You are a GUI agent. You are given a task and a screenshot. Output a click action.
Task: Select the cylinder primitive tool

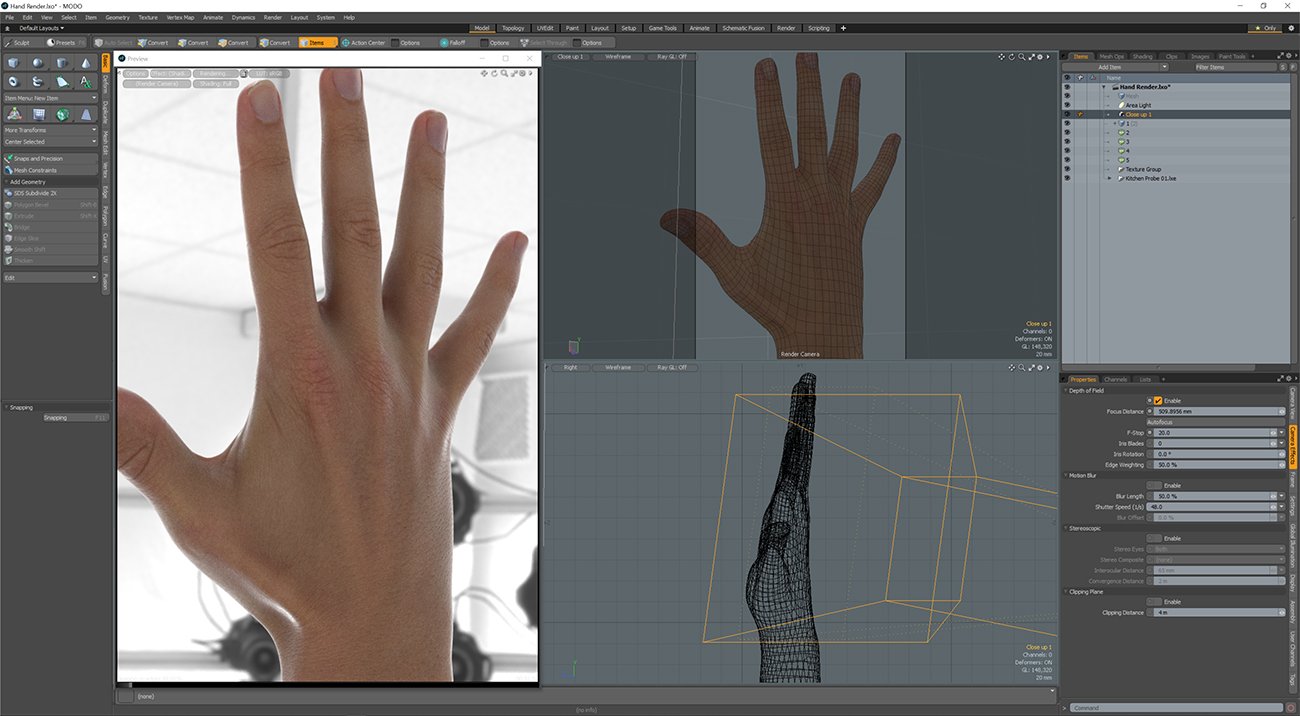(62, 63)
